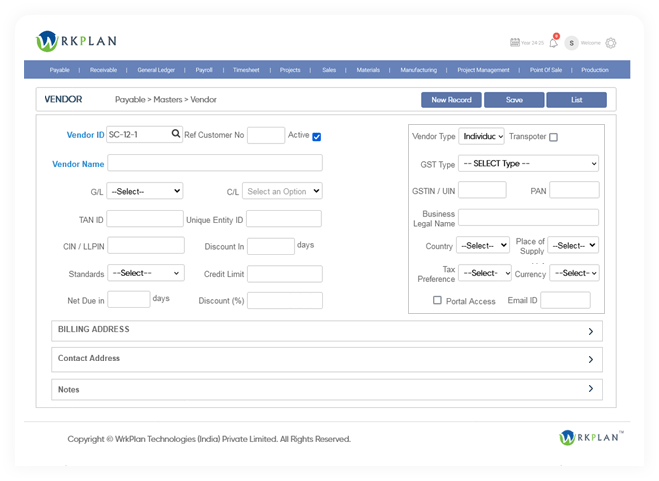Click the Unique Entity ID field
The image size is (659, 481).
click(x=284, y=219)
